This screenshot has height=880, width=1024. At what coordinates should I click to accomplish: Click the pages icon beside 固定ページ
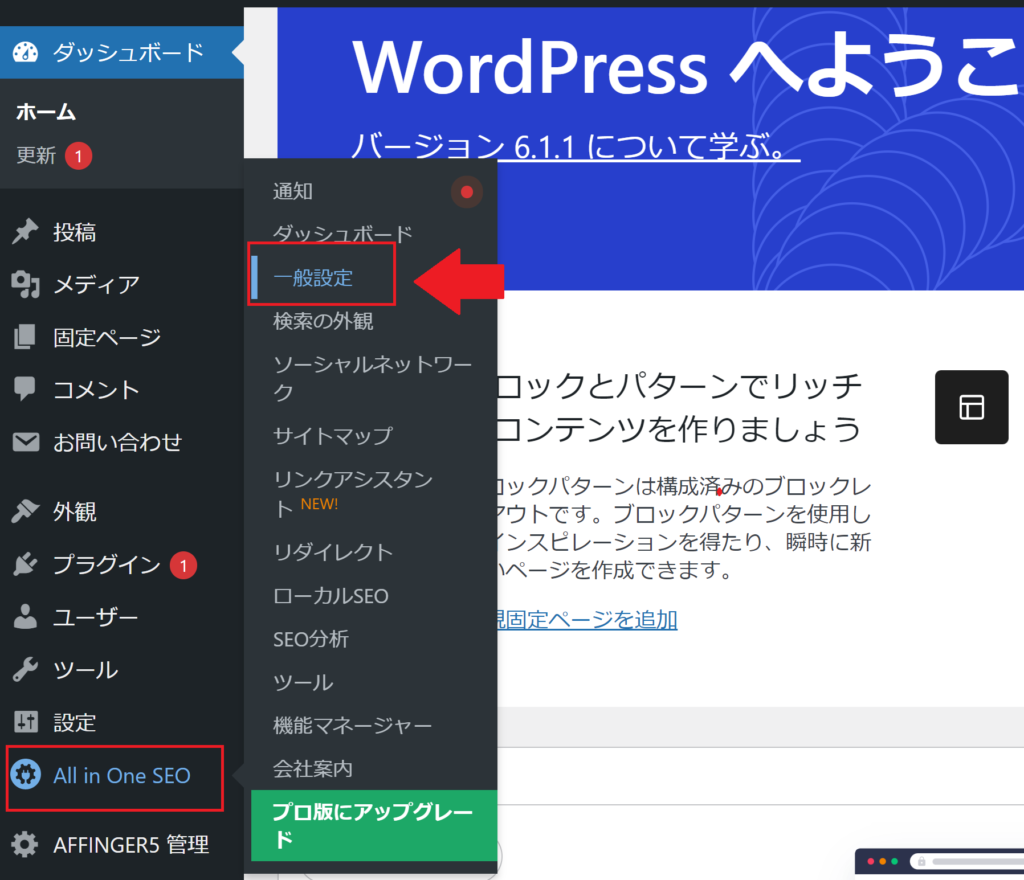pos(25,337)
